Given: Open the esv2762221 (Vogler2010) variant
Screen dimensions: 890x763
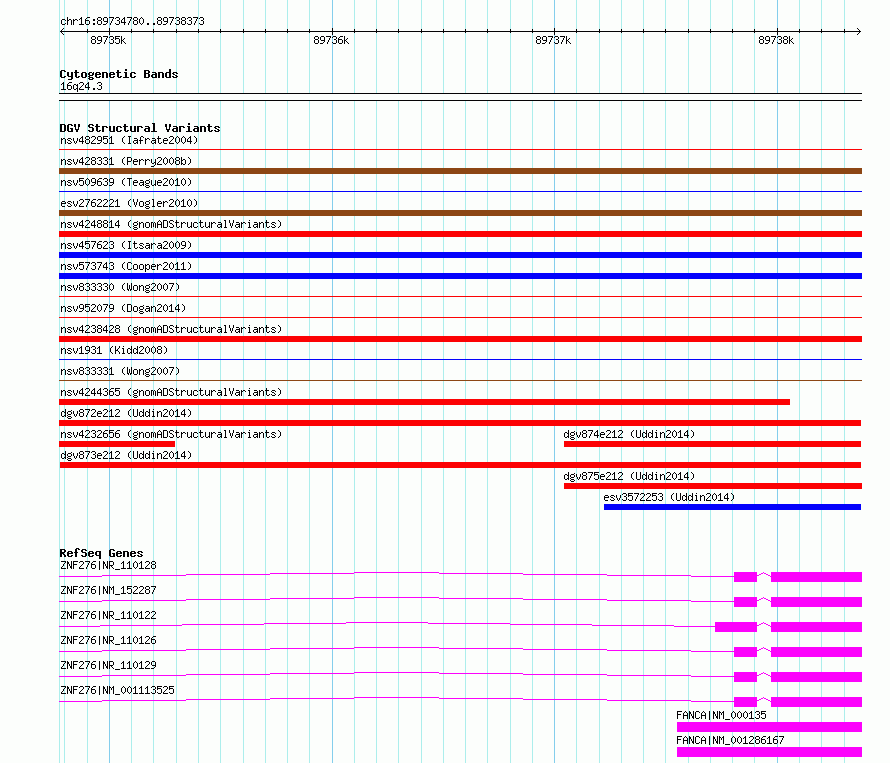Looking at the screenshot, I should [x=129, y=203].
